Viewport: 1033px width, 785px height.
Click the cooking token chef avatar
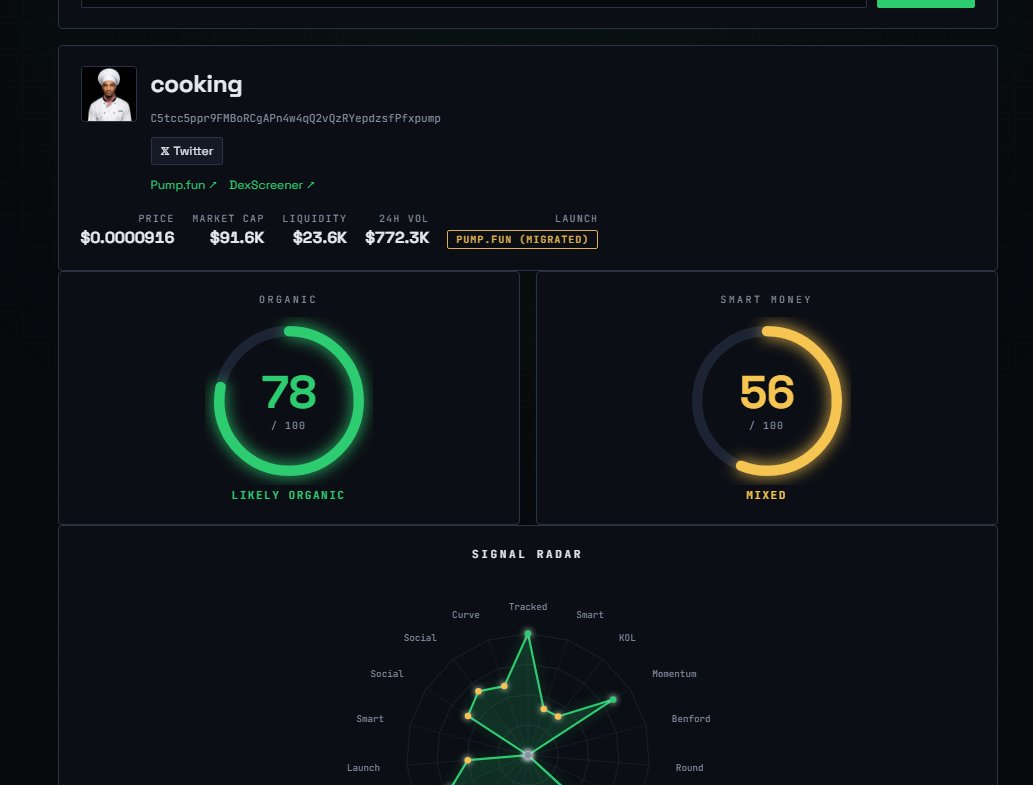[109, 94]
